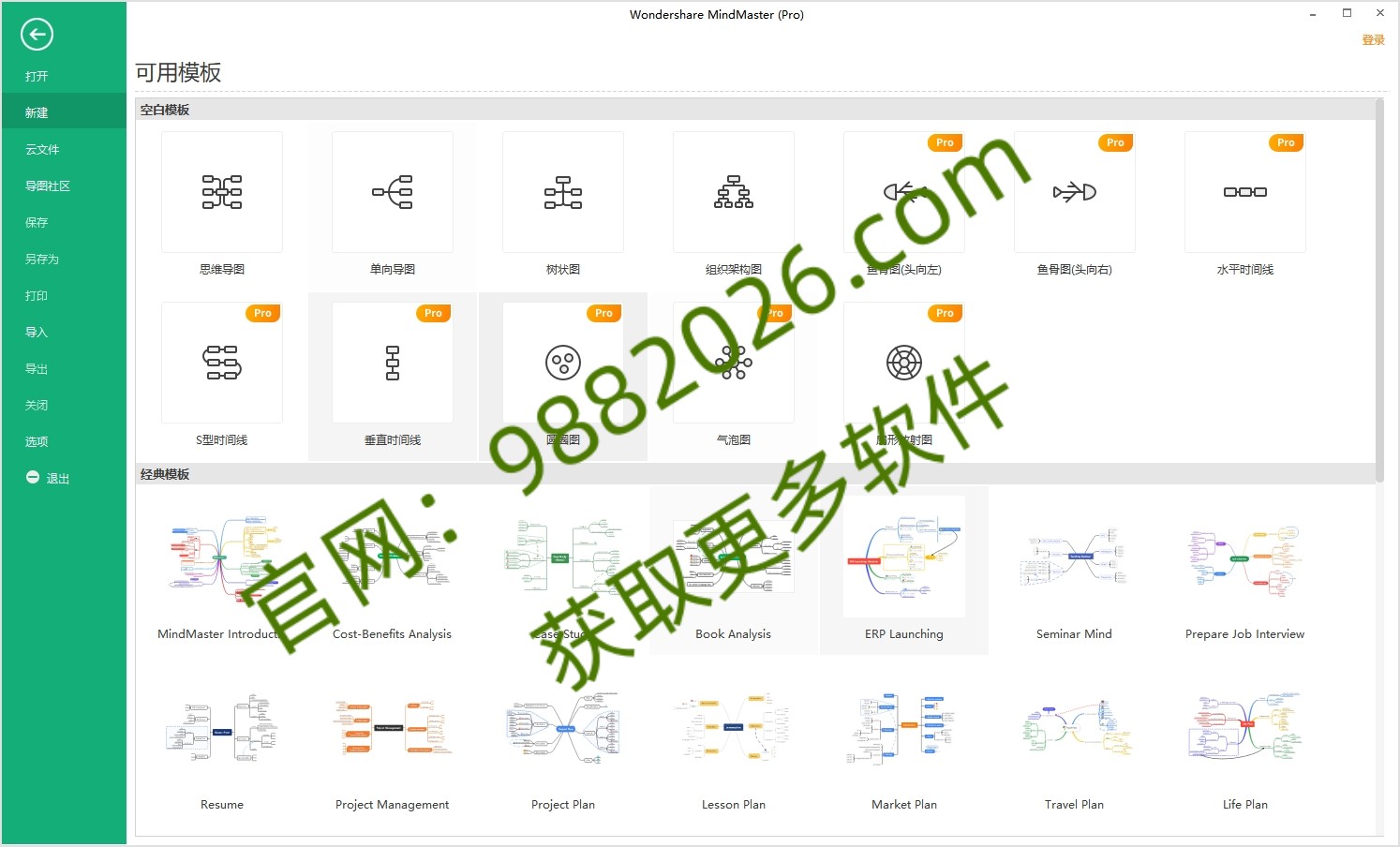Select the 思维导图 blank template icon

[x=222, y=192]
